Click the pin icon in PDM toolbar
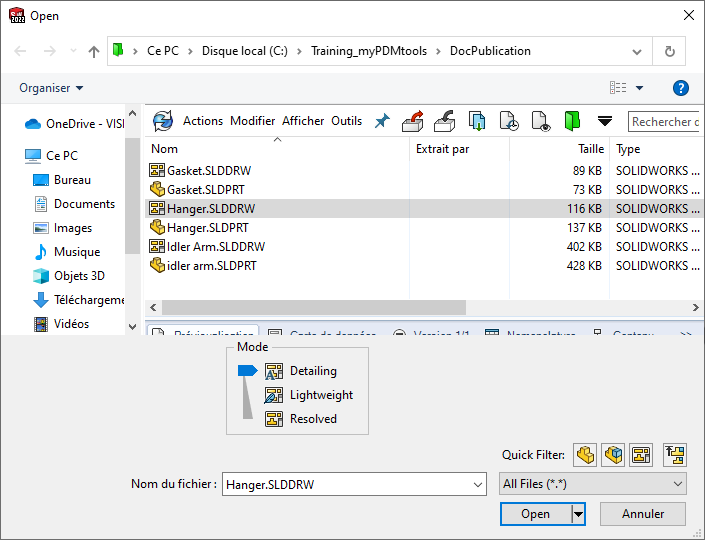705x540 pixels. pos(381,121)
